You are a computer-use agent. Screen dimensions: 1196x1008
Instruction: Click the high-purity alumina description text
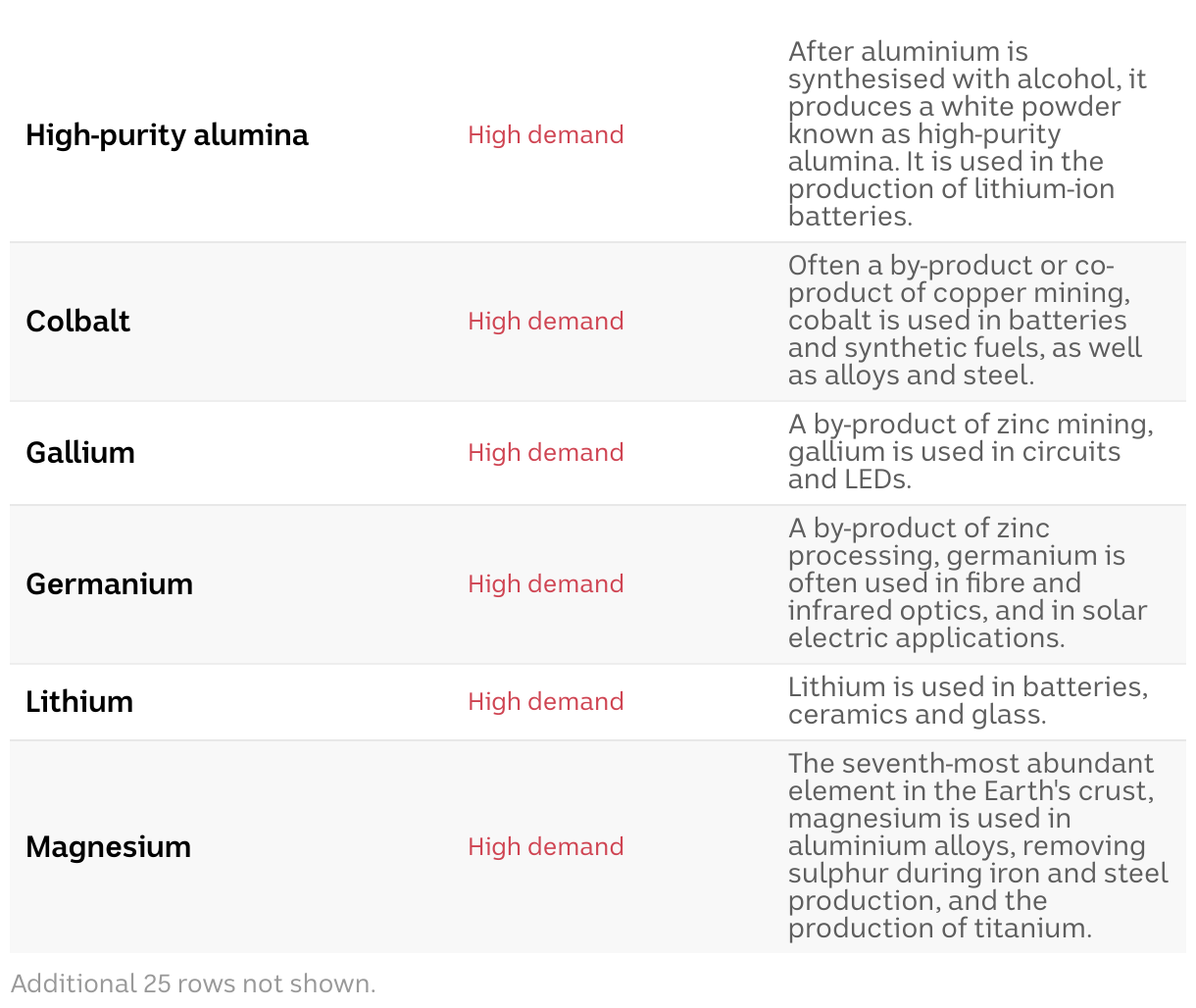[966, 134]
